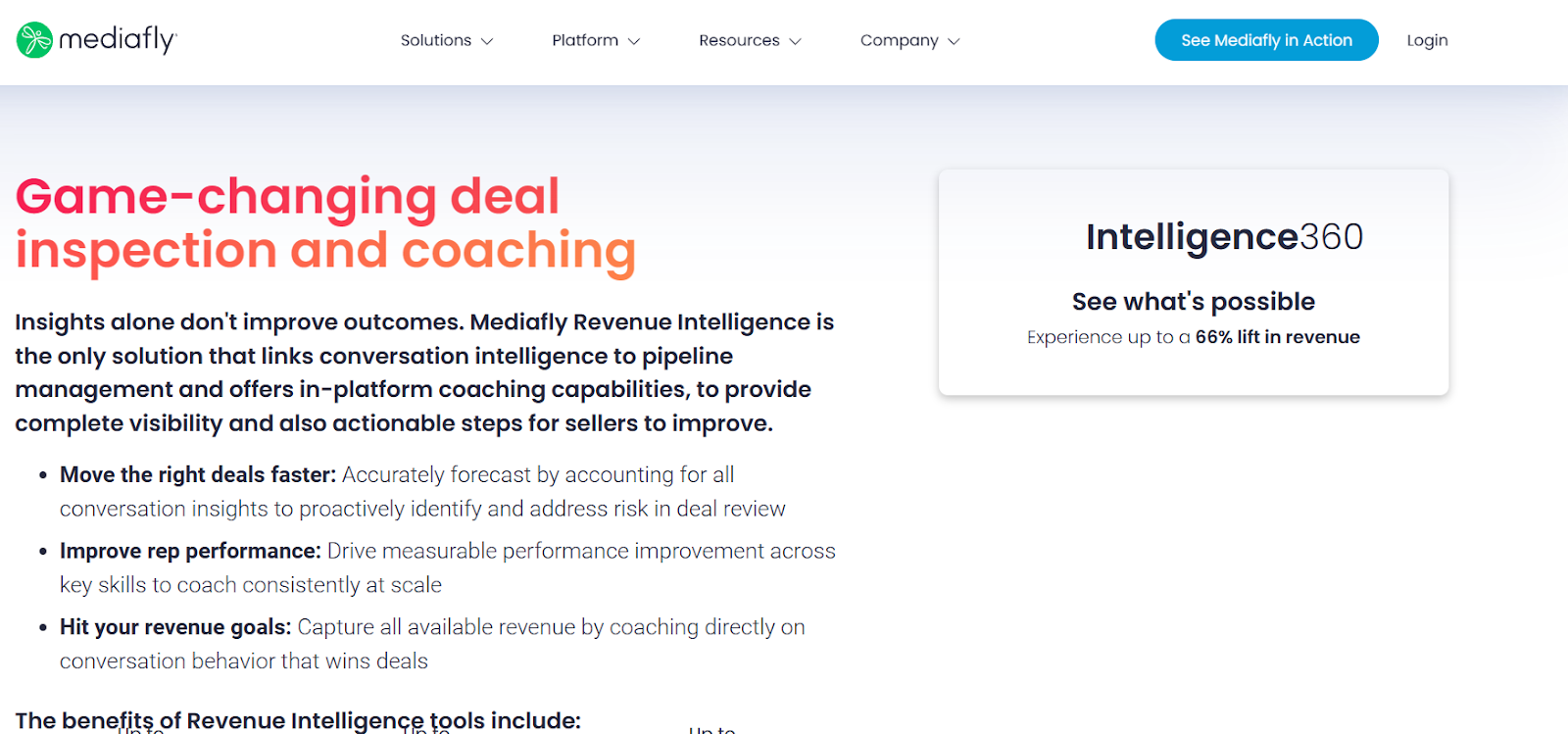The height and width of the screenshot is (734, 1568).
Task: Select the Resources nav item
Action: click(738, 40)
